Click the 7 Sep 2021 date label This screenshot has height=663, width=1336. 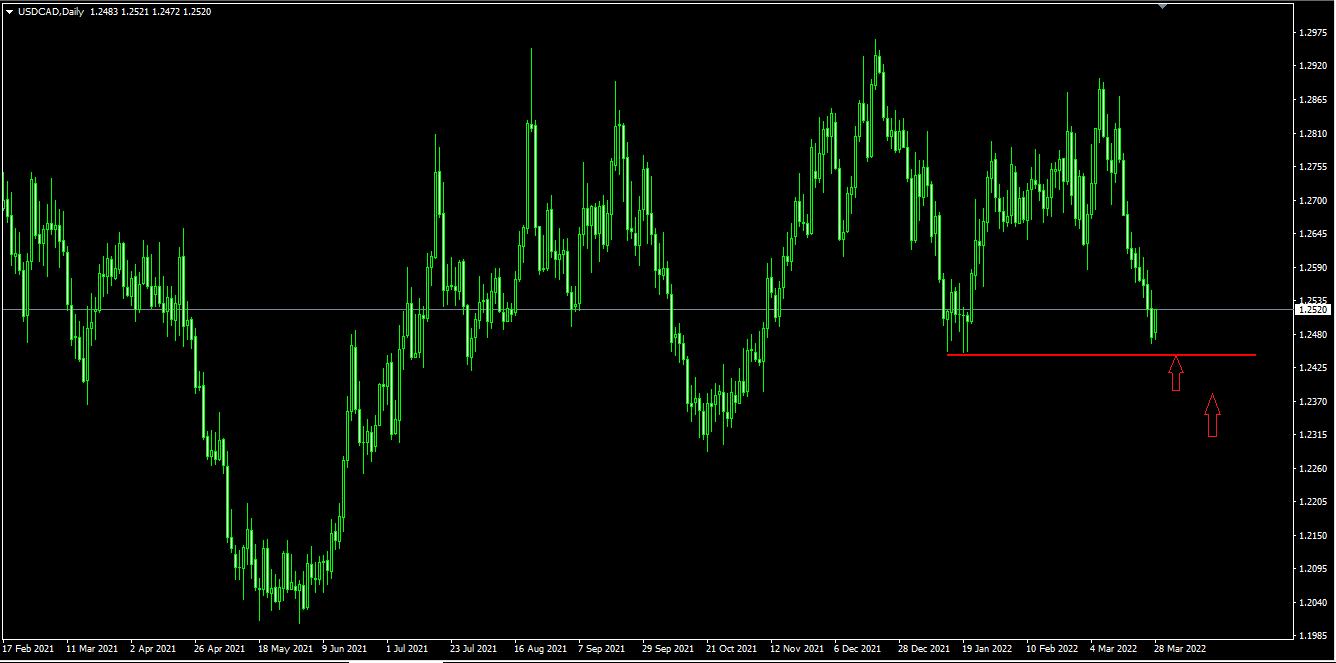point(601,648)
